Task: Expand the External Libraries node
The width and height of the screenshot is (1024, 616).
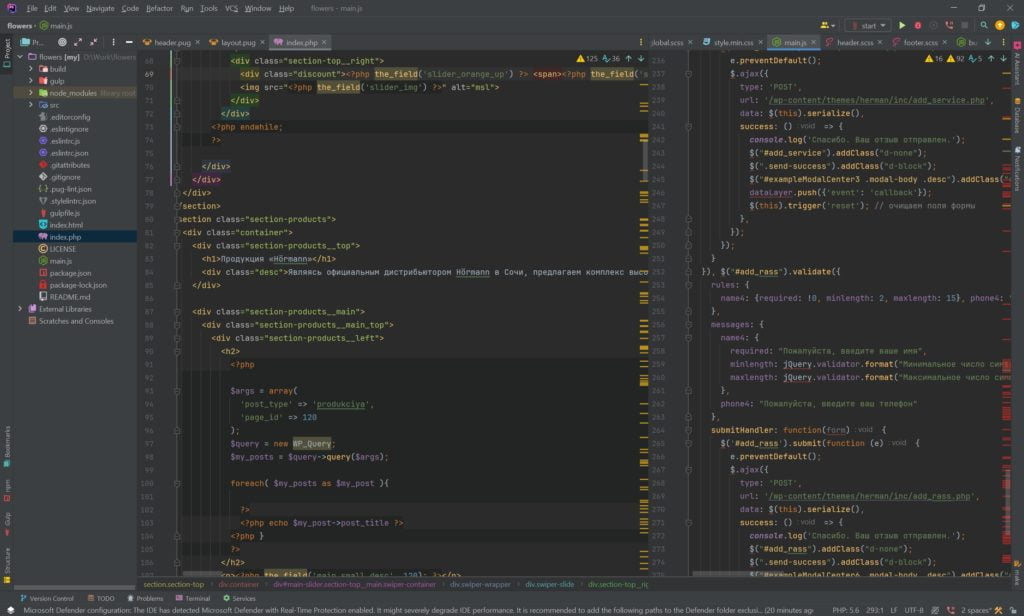Action: pyautogui.click(x=19, y=309)
